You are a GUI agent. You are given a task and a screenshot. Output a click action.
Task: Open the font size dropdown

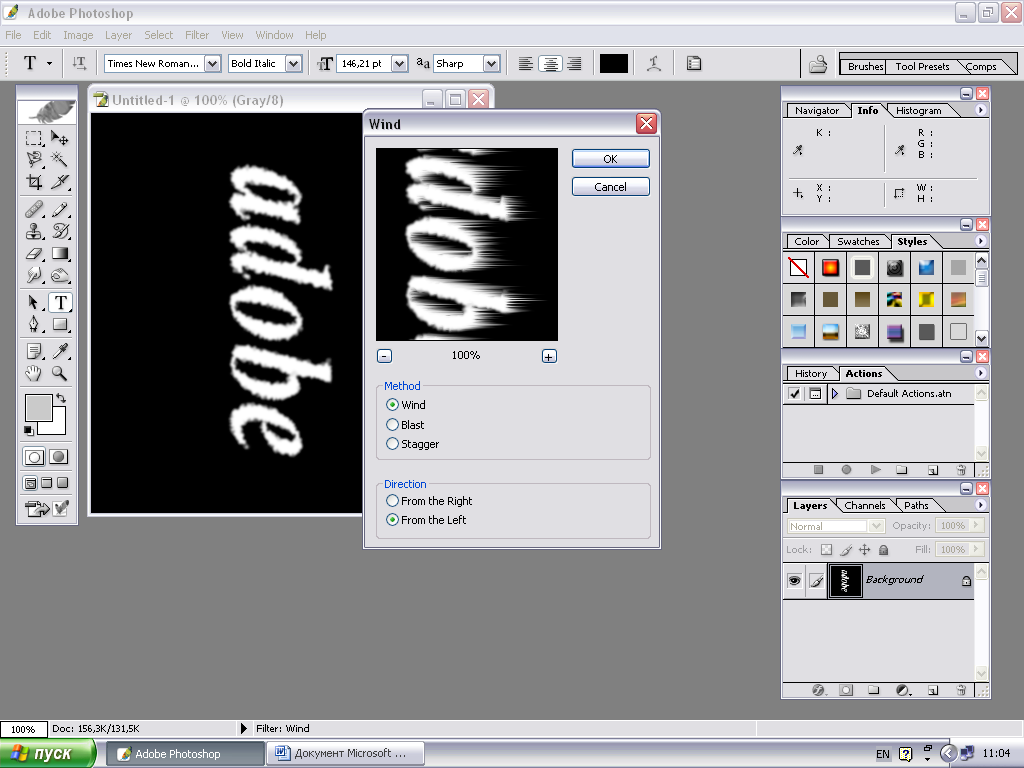pyautogui.click(x=400, y=63)
